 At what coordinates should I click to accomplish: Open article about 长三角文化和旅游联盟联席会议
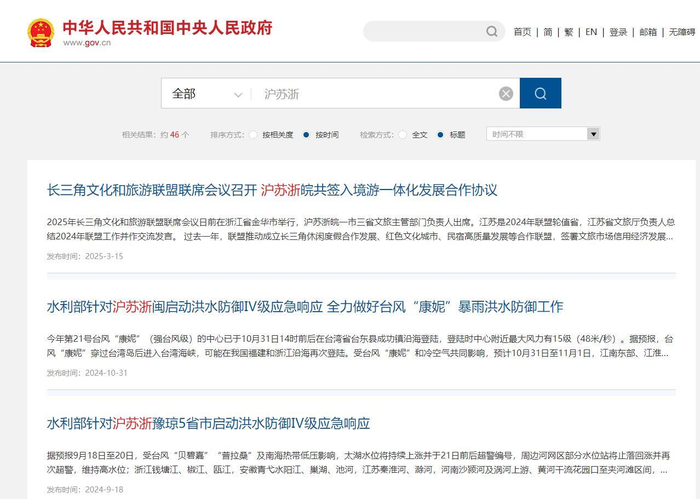click(272, 190)
